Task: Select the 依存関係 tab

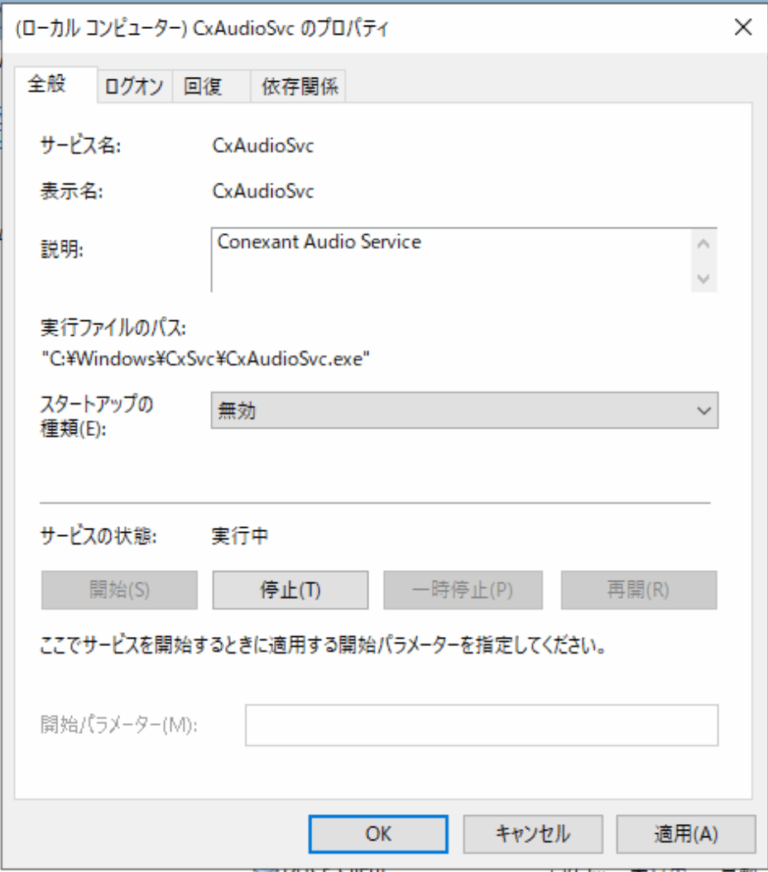Action: 302,86
